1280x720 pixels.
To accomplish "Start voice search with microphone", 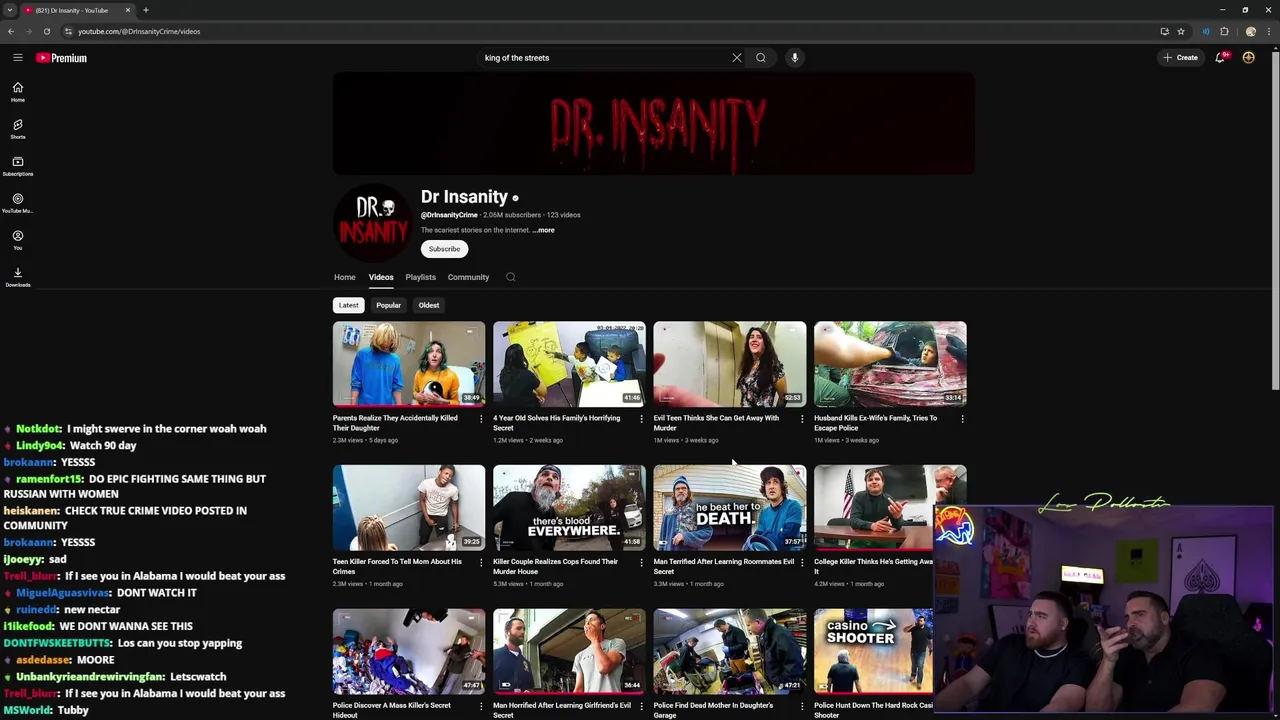I will 795,58.
